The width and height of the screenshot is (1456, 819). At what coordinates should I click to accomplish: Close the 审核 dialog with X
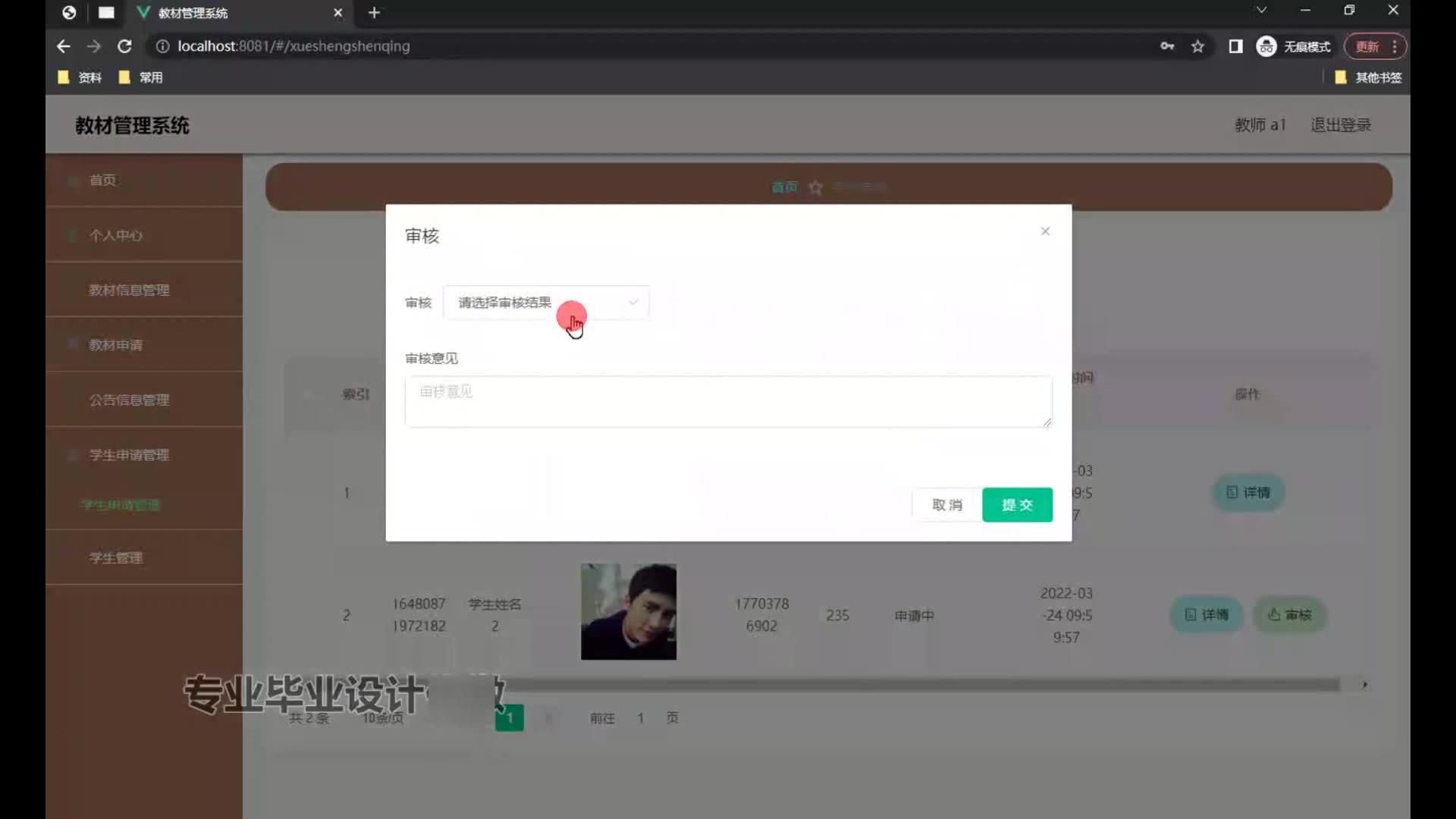click(1045, 231)
